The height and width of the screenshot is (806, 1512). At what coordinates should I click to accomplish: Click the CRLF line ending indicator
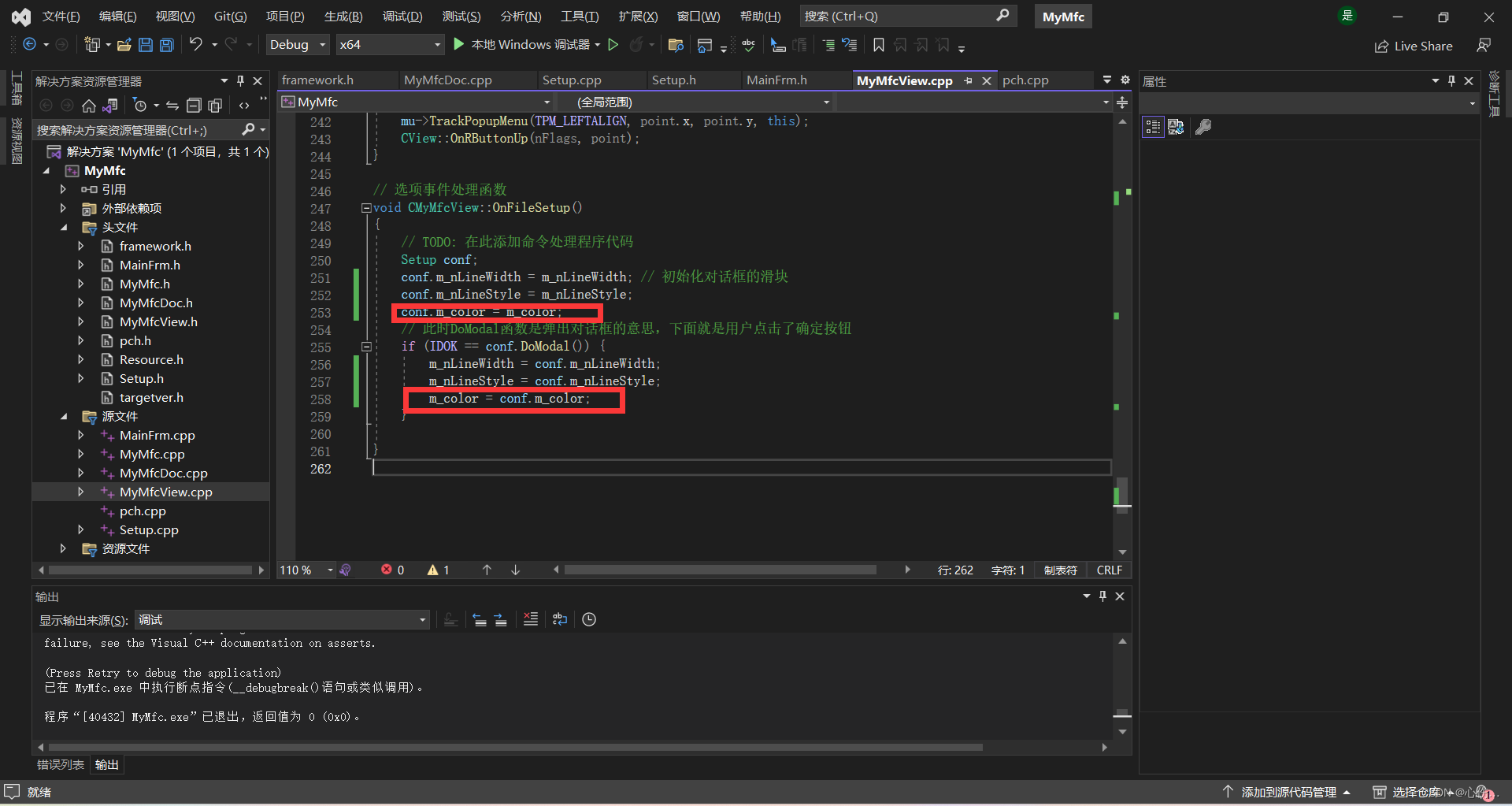tap(1110, 570)
